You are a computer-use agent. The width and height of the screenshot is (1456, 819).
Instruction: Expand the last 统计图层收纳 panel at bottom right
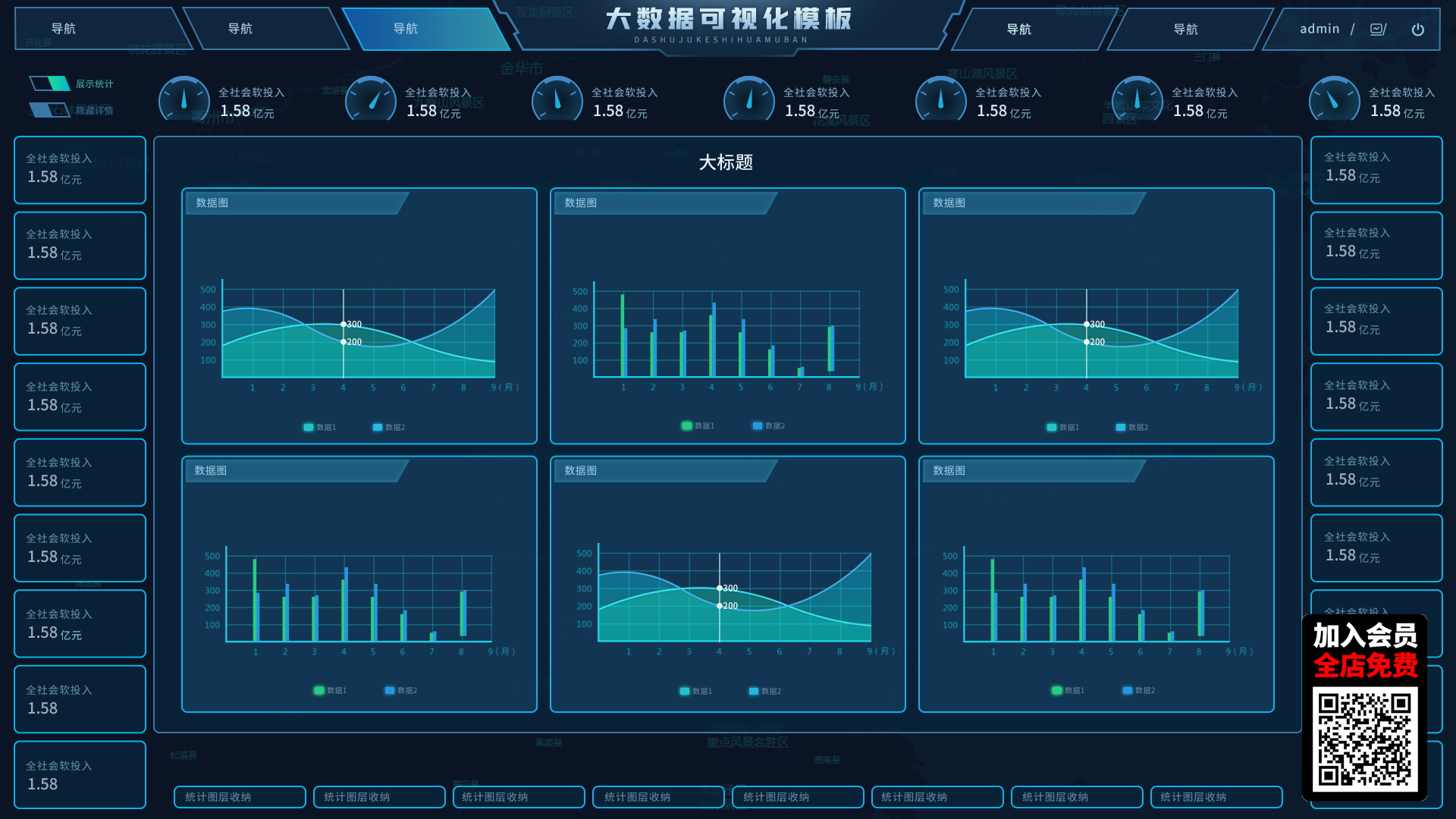[1216, 797]
